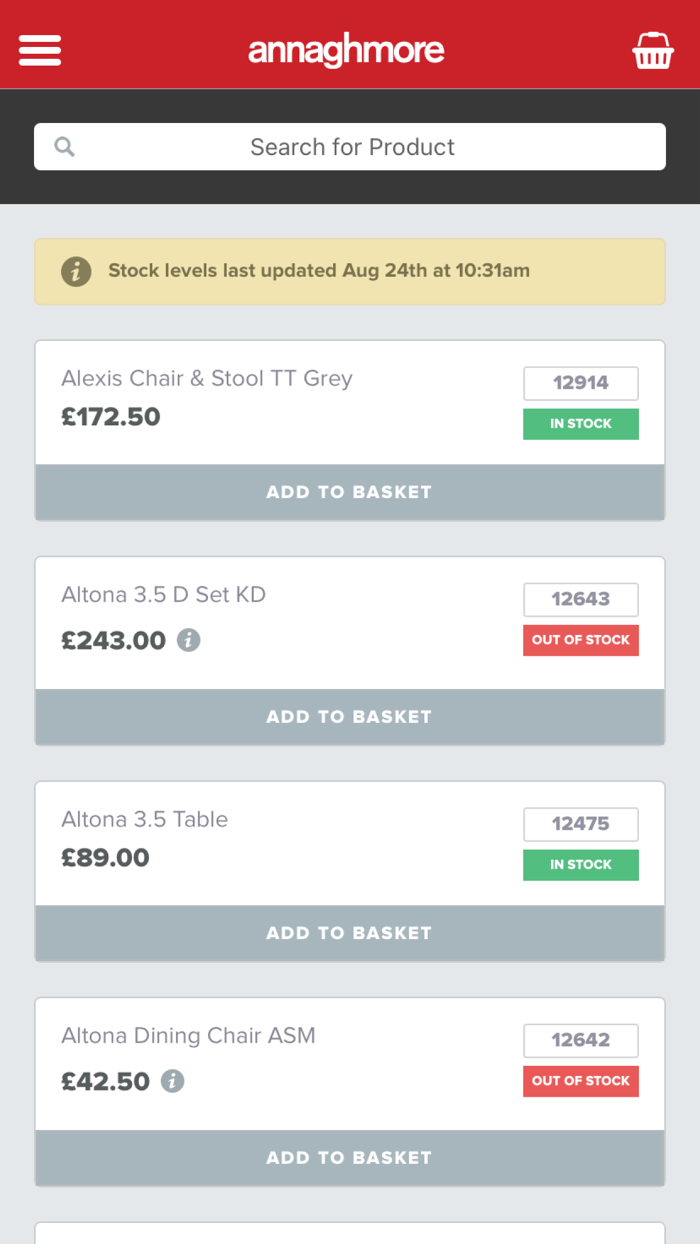This screenshot has width=700, height=1244.
Task: Click the search magnifier icon
Action: click(65, 147)
